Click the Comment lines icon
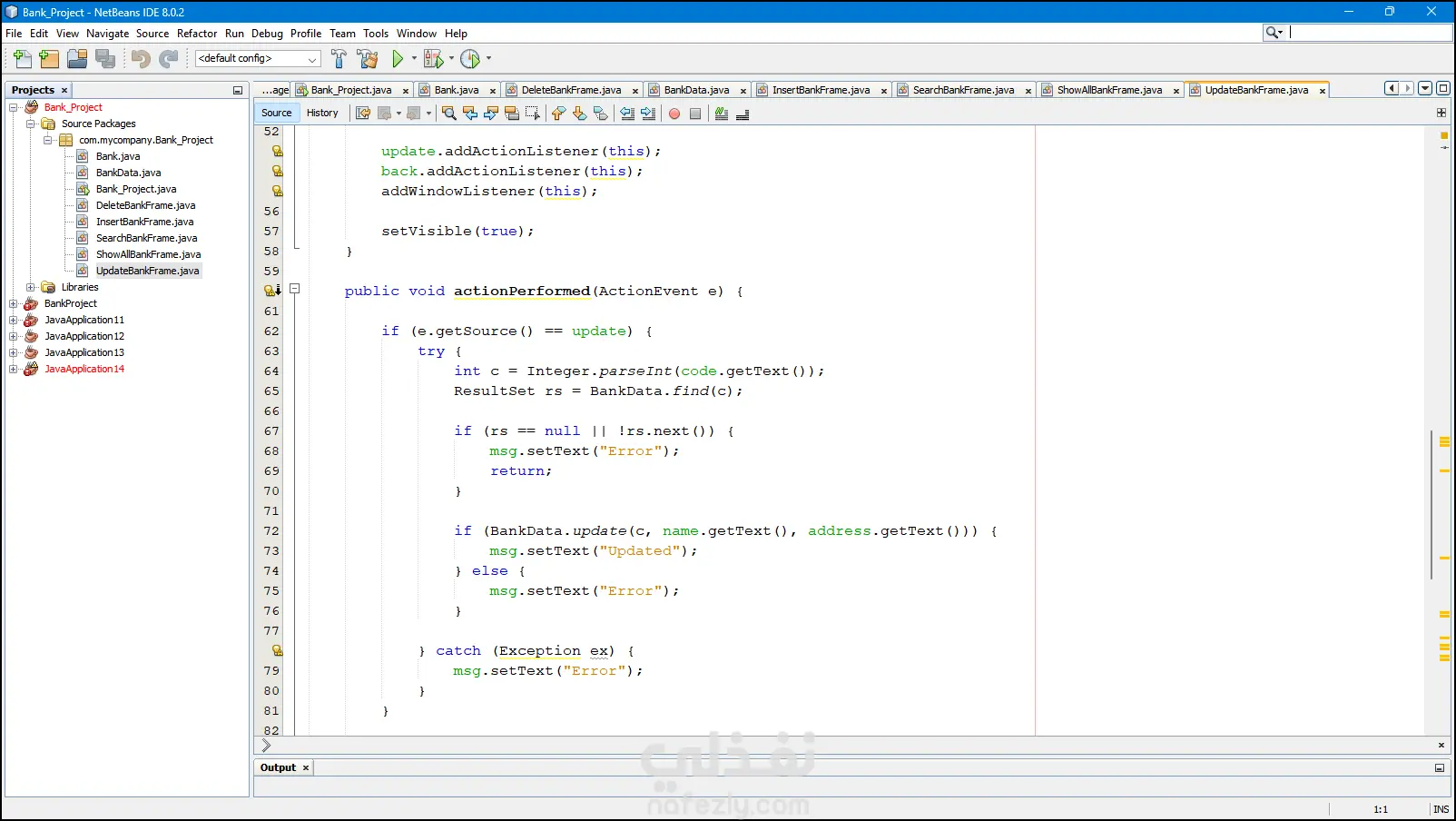The image size is (1456, 821). click(722, 114)
